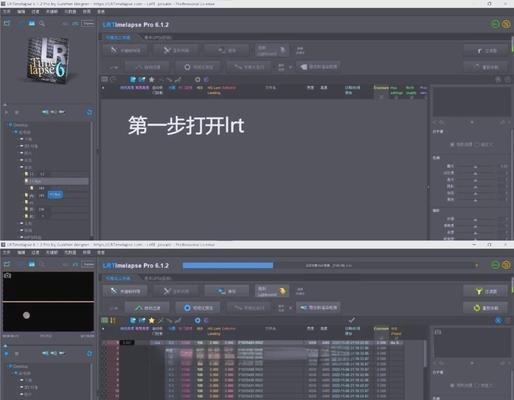Image resolution: width=514 pixels, height=400 pixels.
Task: Toggle the second checkbox in upper right panel
Action: pyautogui.click(x=477, y=144)
